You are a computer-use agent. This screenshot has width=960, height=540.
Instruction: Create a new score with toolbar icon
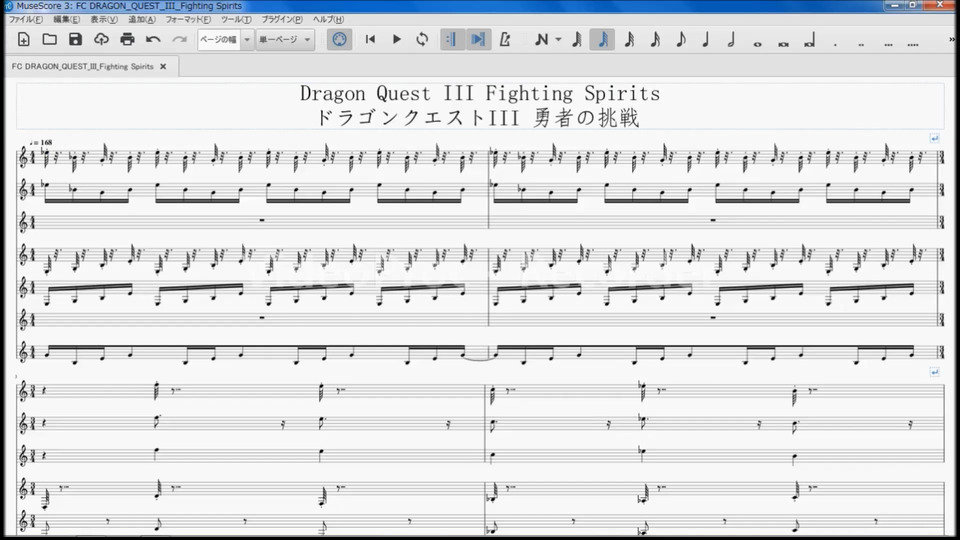click(x=24, y=40)
